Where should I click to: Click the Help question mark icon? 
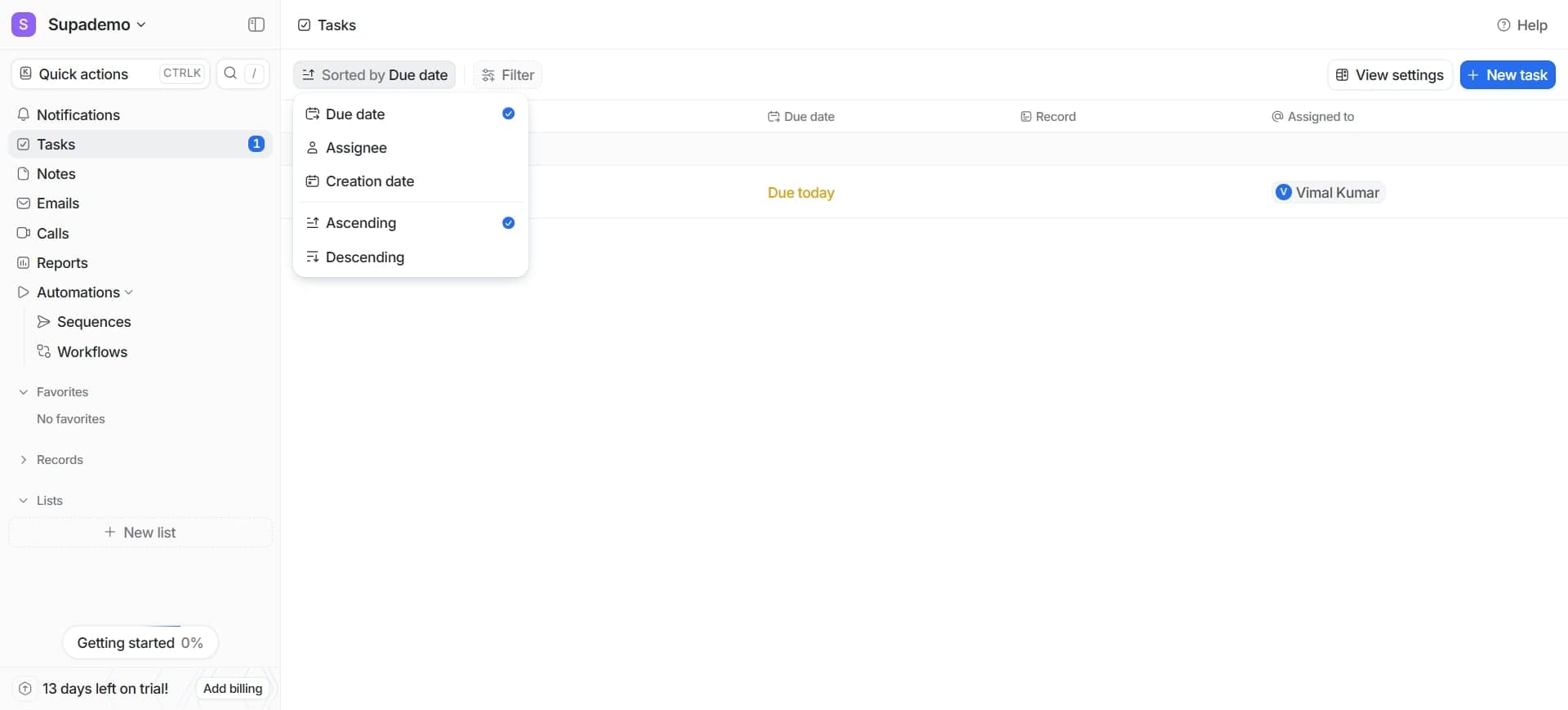1503,25
